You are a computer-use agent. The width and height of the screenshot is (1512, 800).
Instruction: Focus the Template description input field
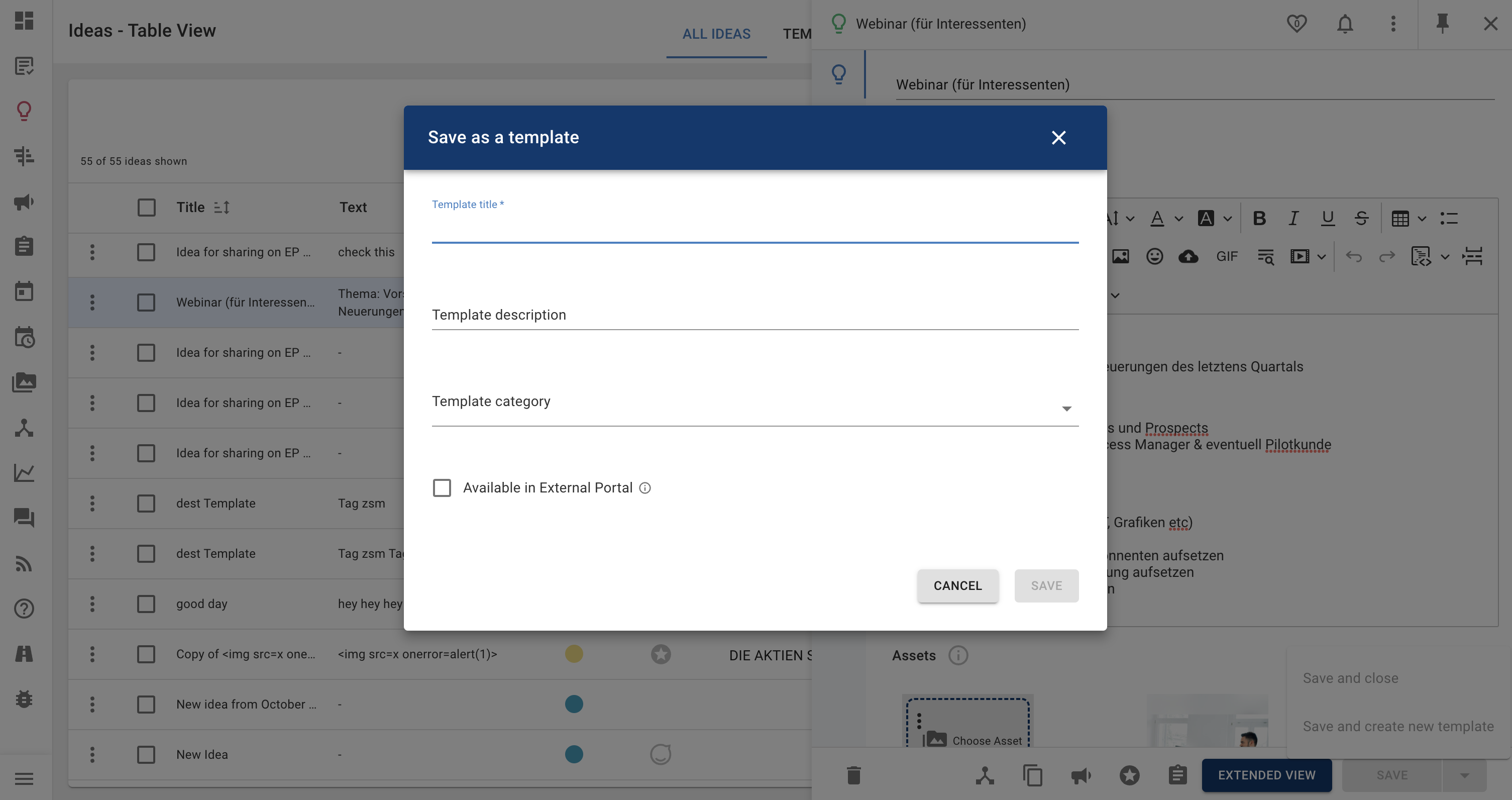755,315
